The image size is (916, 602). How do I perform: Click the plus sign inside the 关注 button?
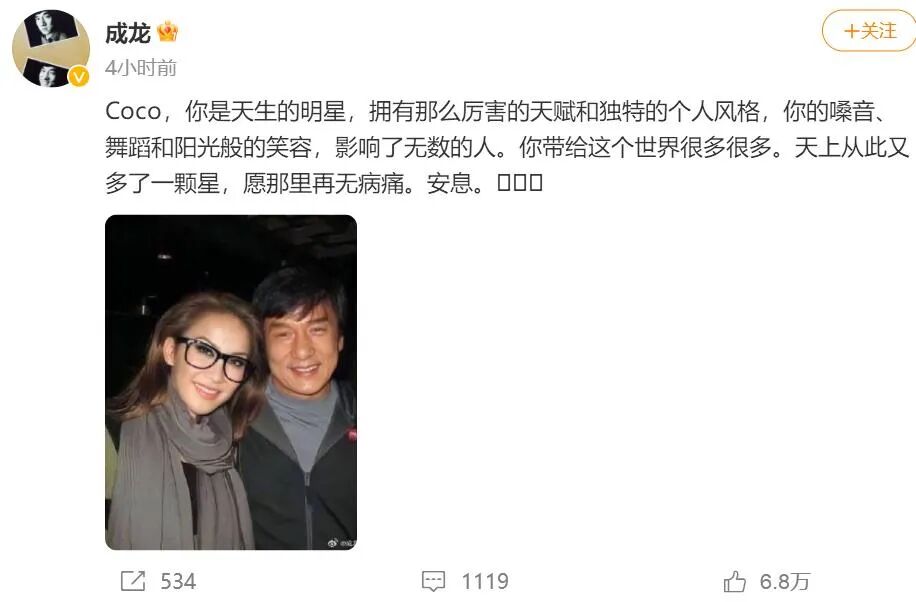851,31
